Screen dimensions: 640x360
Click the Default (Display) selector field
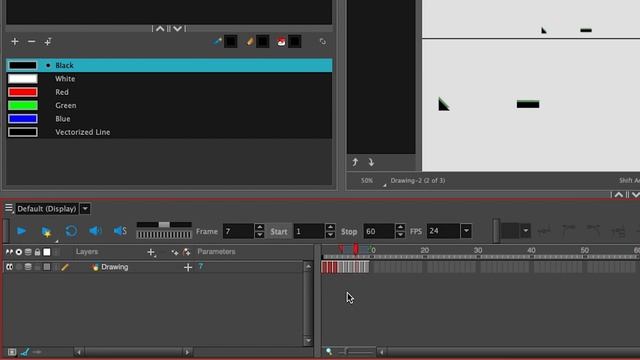pyautogui.click(x=47, y=209)
